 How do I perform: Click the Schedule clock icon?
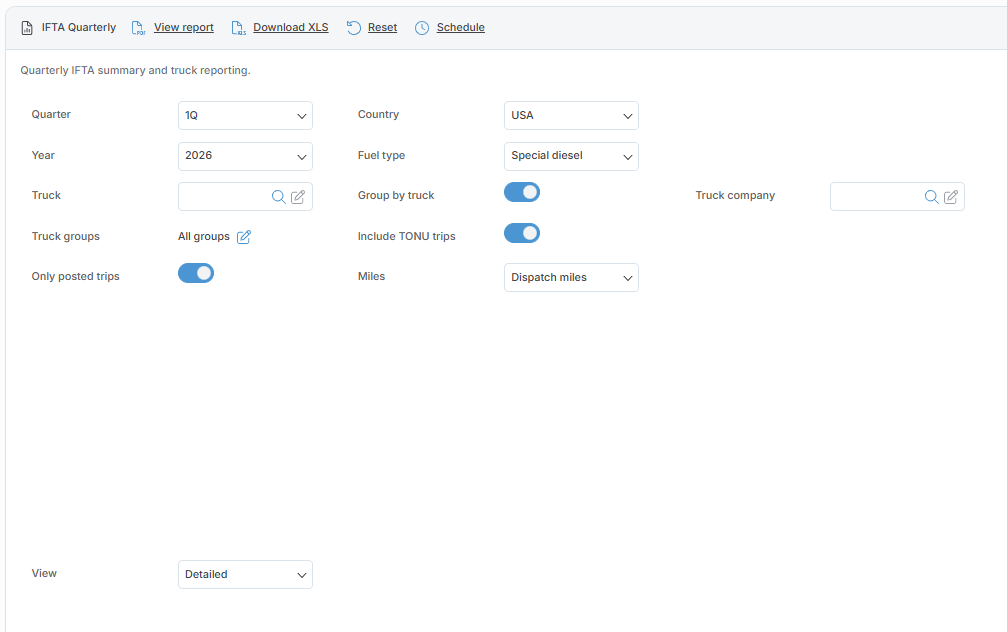tap(422, 28)
